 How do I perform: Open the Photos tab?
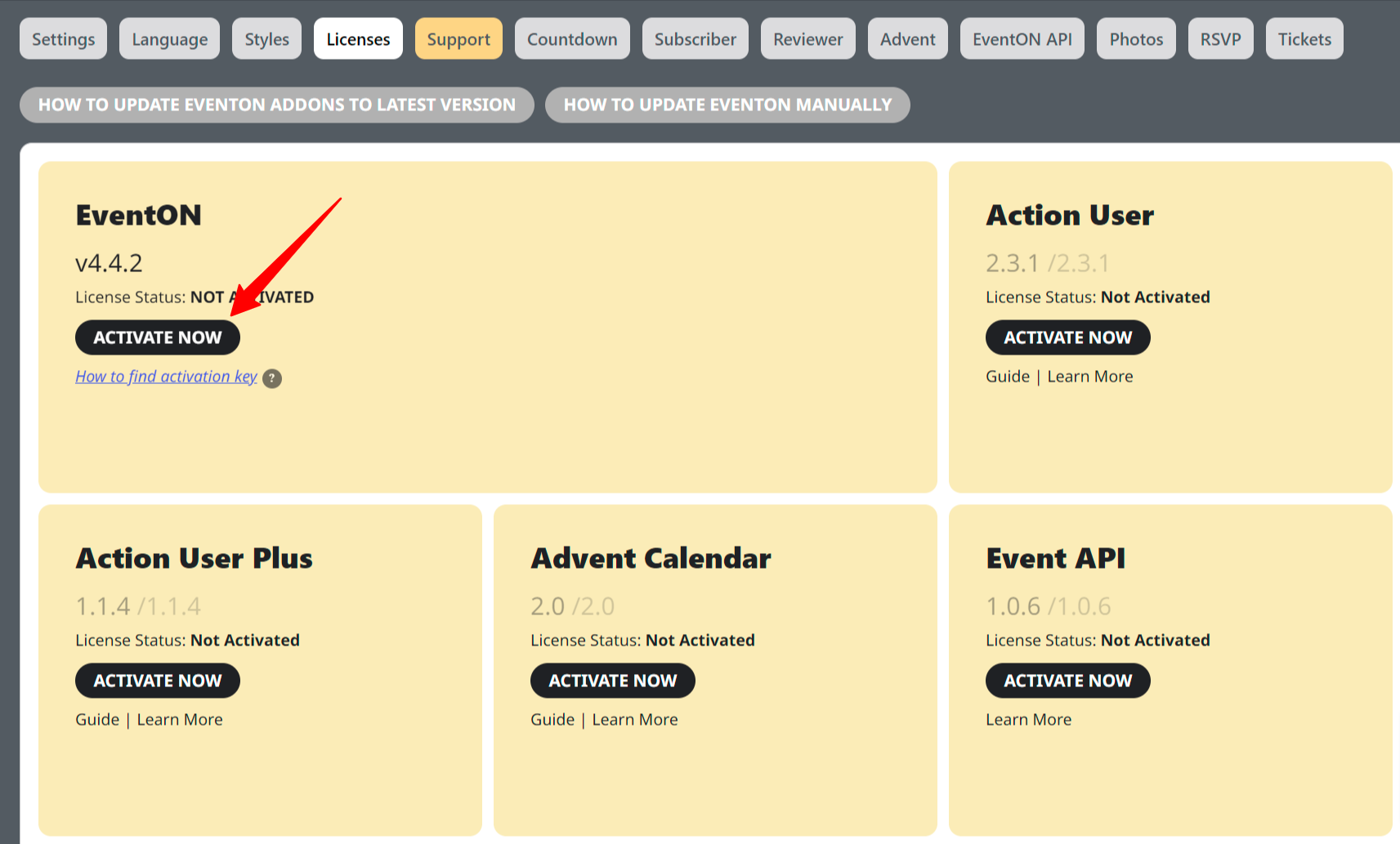point(1136,38)
